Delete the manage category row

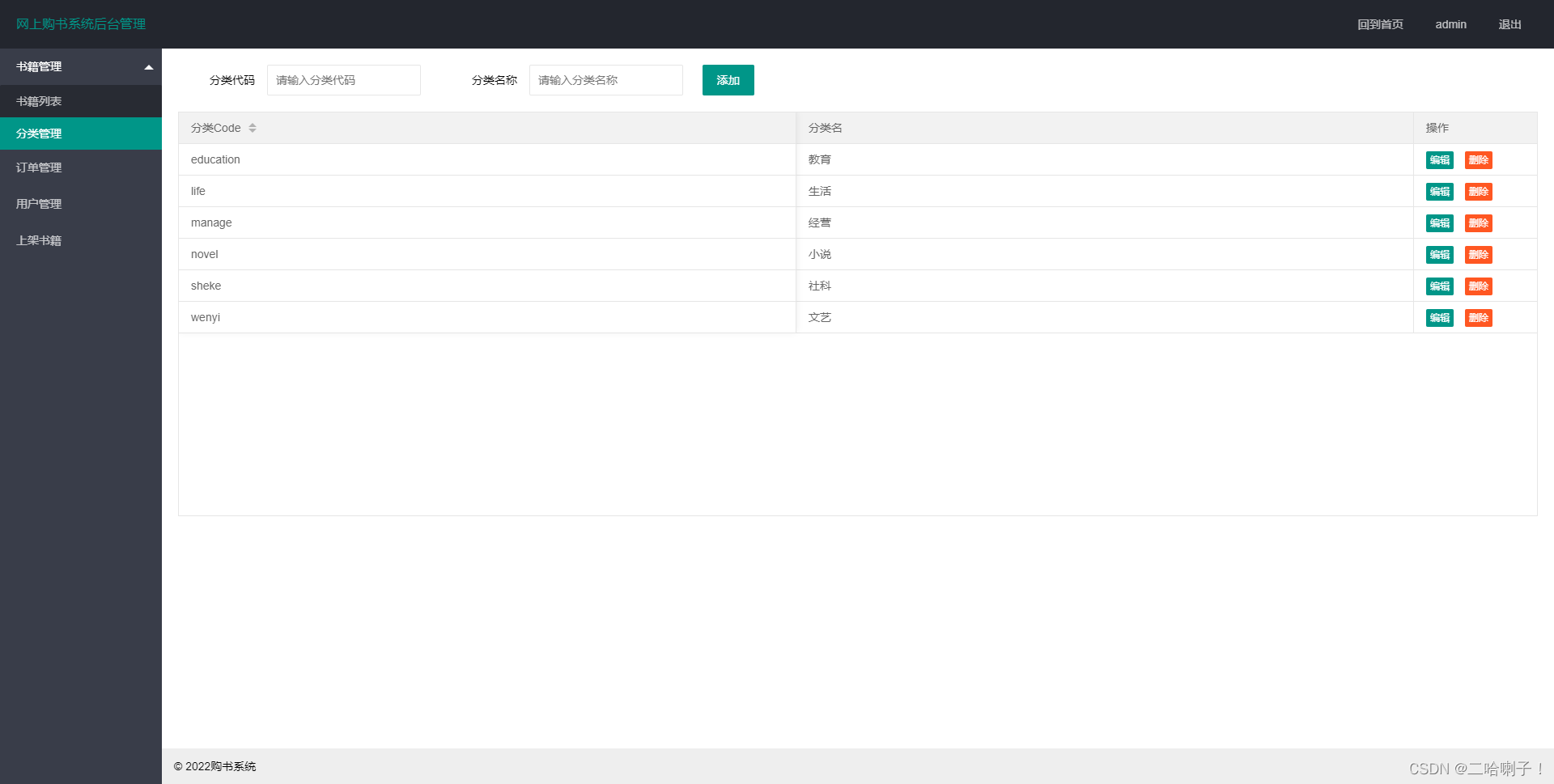point(1479,223)
